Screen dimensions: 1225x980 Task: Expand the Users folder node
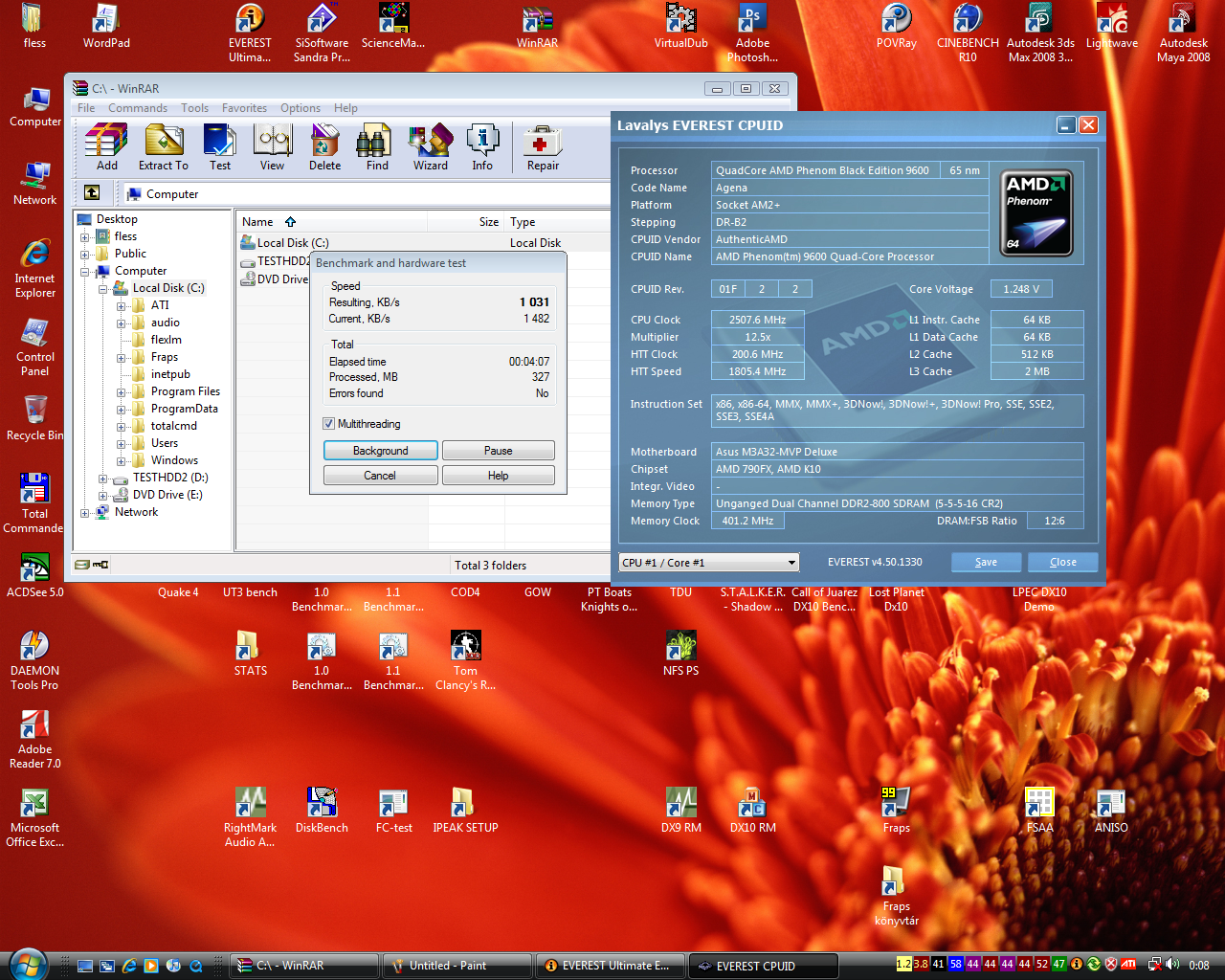(x=122, y=443)
